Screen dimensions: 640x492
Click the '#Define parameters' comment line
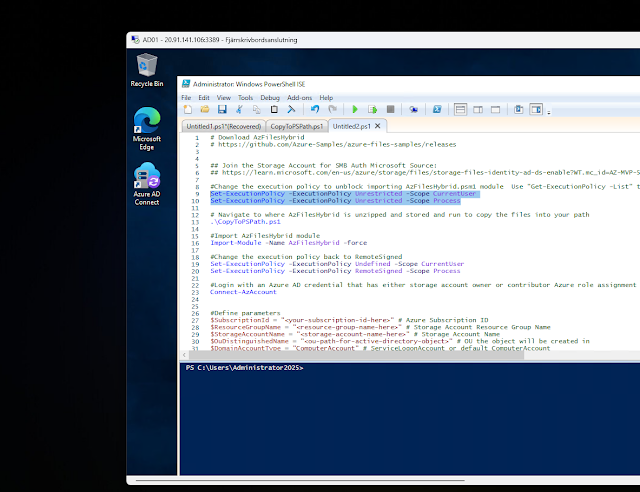pyautogui.click(x=245, y=313)
